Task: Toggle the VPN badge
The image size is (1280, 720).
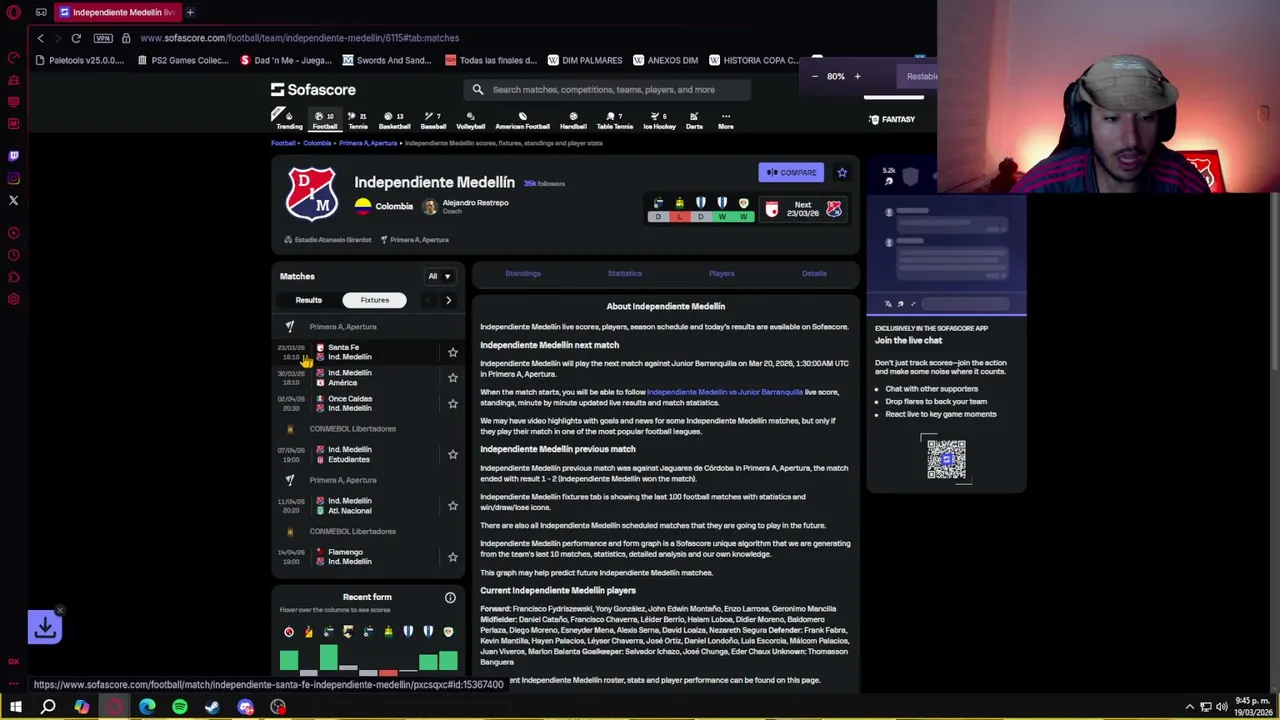Action: point(103,38)
